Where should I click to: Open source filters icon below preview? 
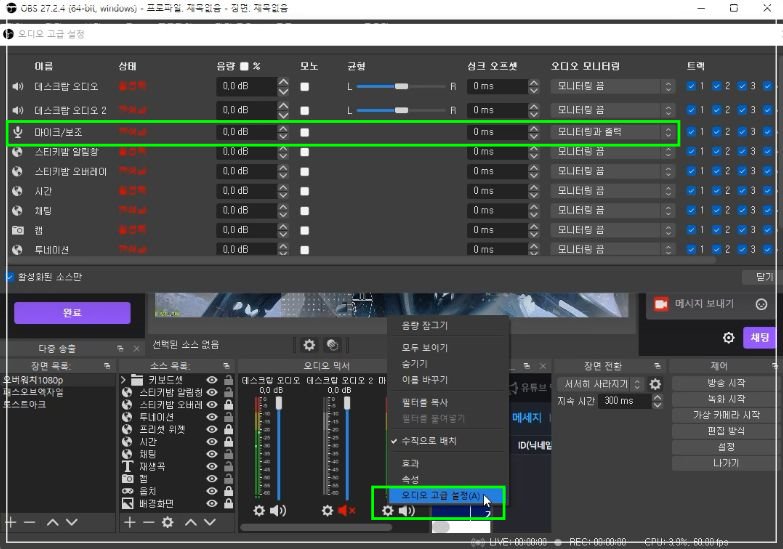332,345
